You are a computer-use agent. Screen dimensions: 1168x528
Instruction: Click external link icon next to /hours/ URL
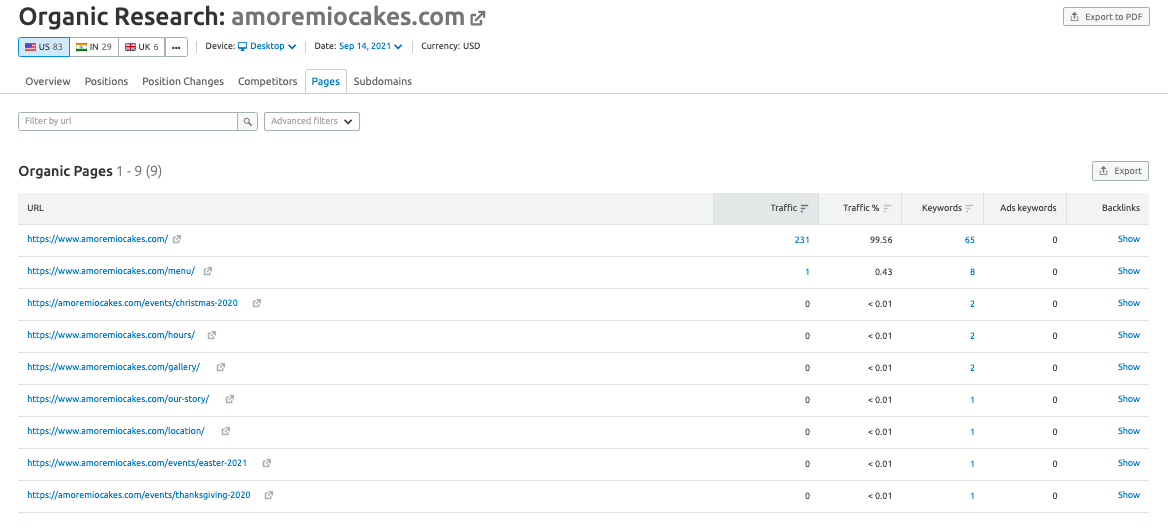click(x=212, y=335)
